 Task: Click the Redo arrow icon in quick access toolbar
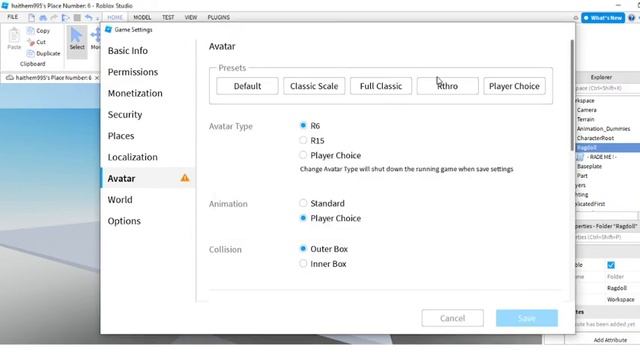point(54,18)
